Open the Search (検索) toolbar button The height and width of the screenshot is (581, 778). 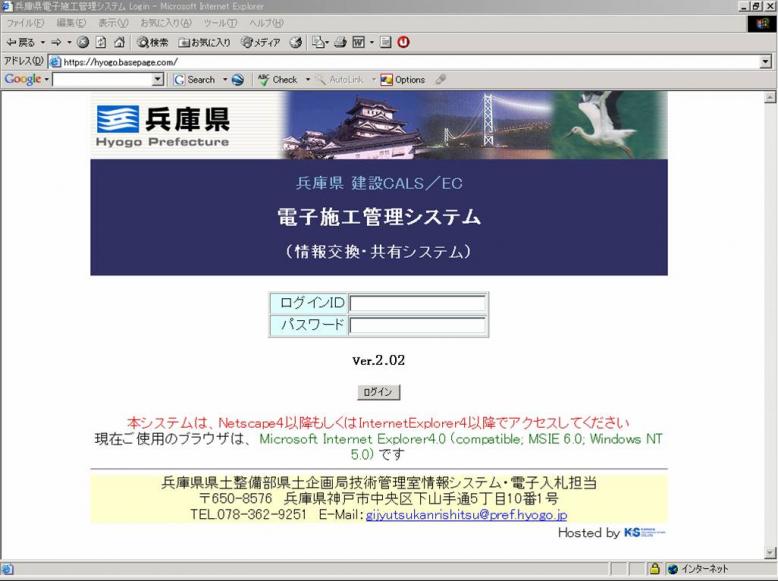153,42
